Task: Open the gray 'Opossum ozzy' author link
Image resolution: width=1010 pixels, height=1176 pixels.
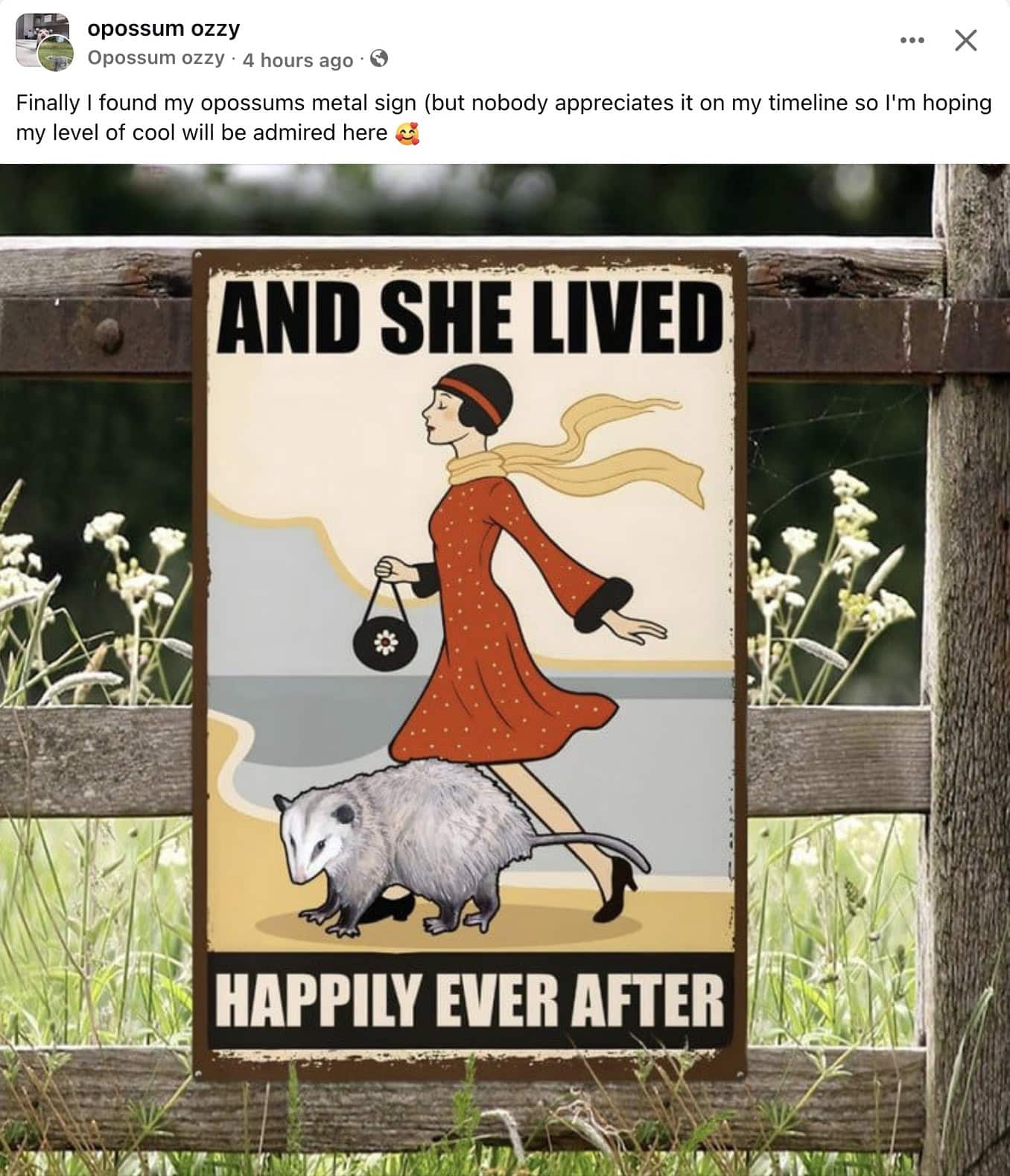Action: (156, 58)
